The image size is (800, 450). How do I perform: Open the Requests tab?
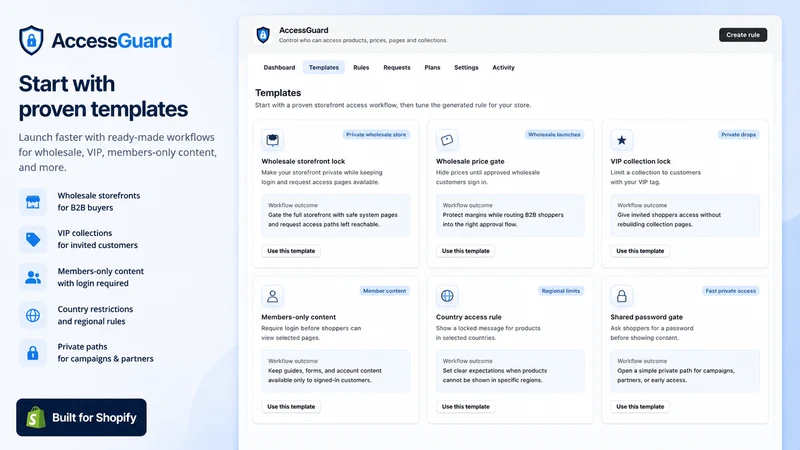click(397, 67)
